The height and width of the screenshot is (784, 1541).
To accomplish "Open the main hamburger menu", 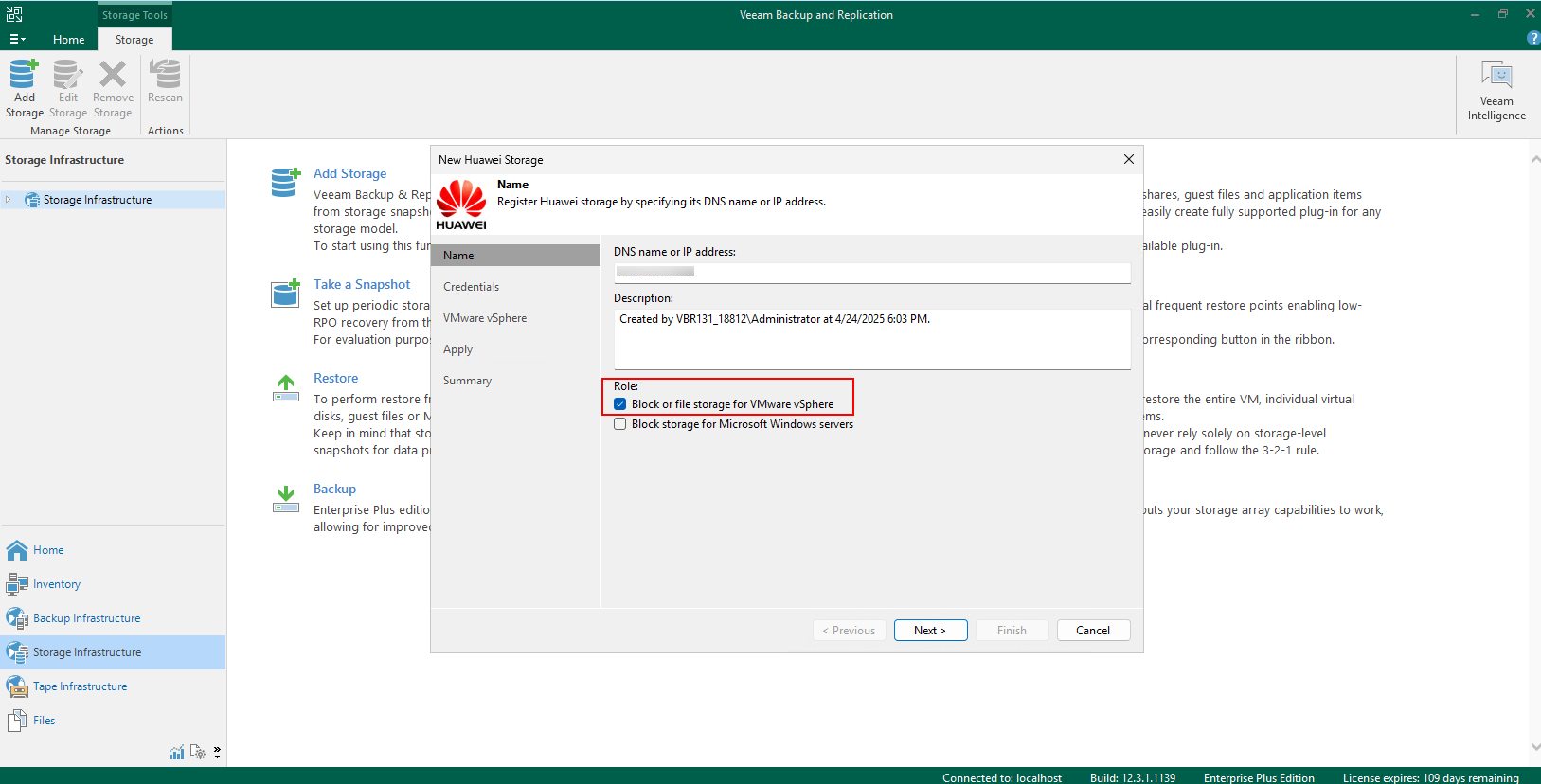I will (18, 39).
